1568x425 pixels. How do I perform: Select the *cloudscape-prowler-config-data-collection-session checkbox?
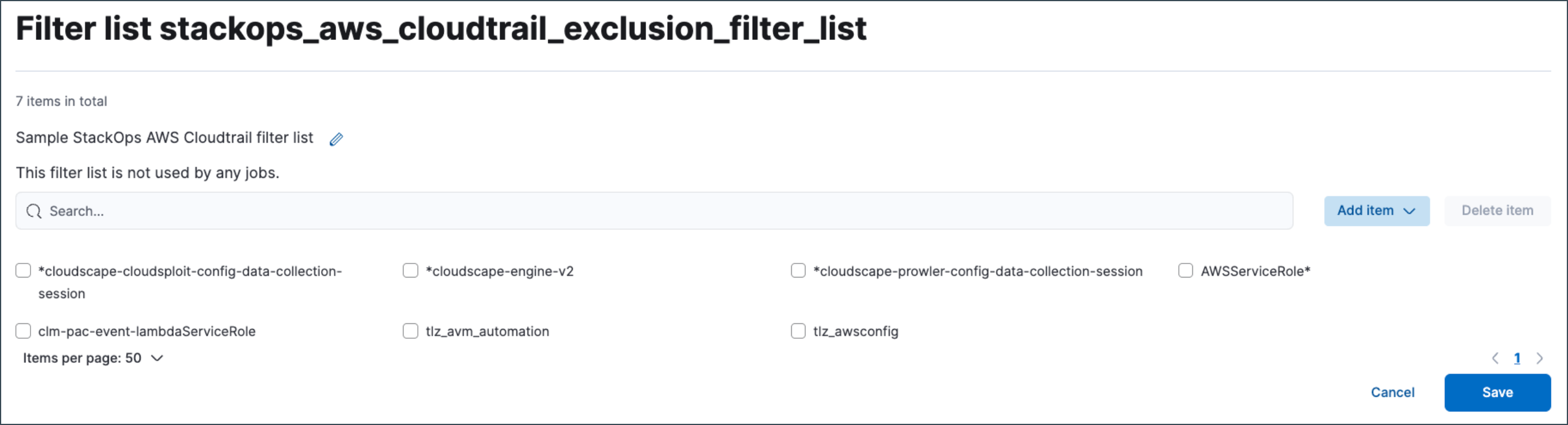pyautogui.click(x=798, y=271)
